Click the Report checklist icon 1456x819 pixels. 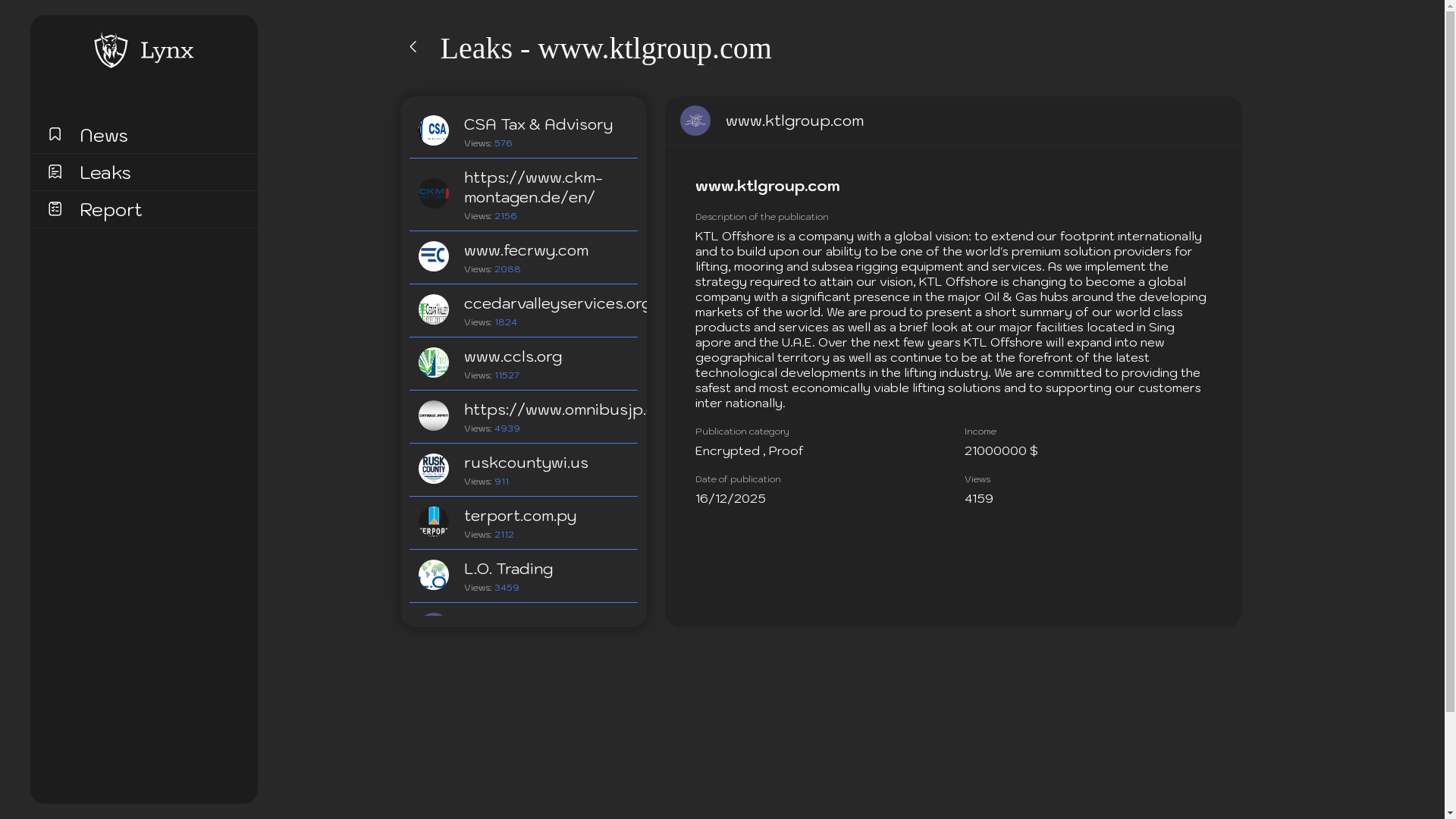pos(55,209)
